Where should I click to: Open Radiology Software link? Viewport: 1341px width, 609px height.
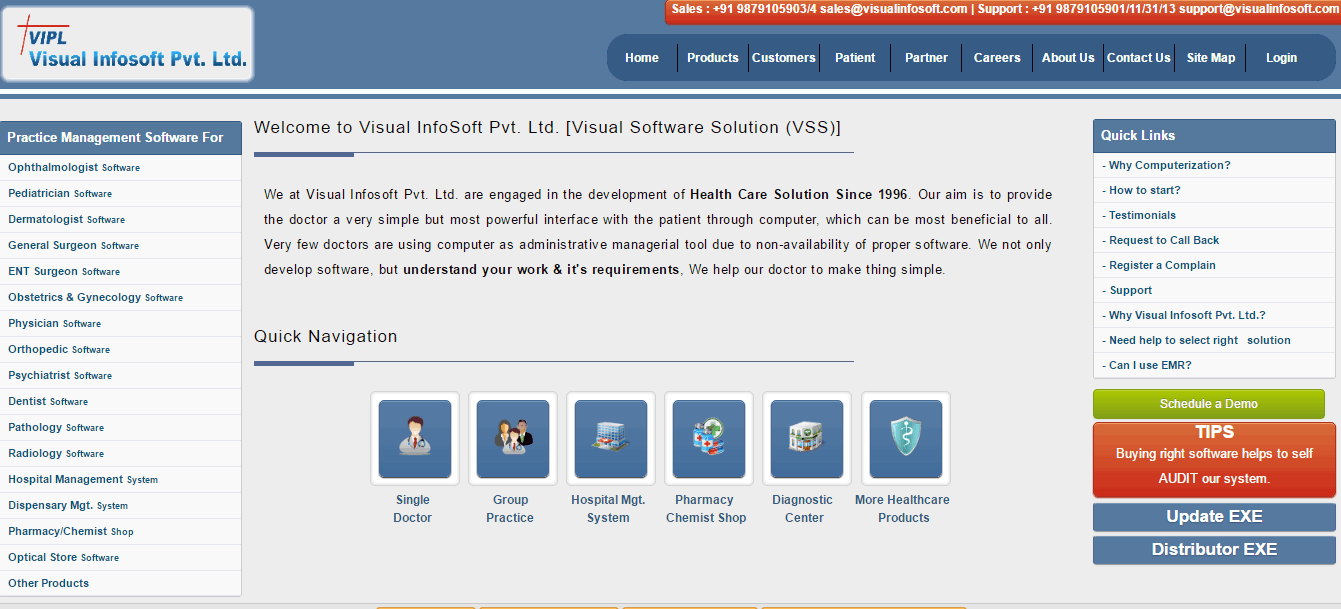pyautogui.click(x=56, y=454)
